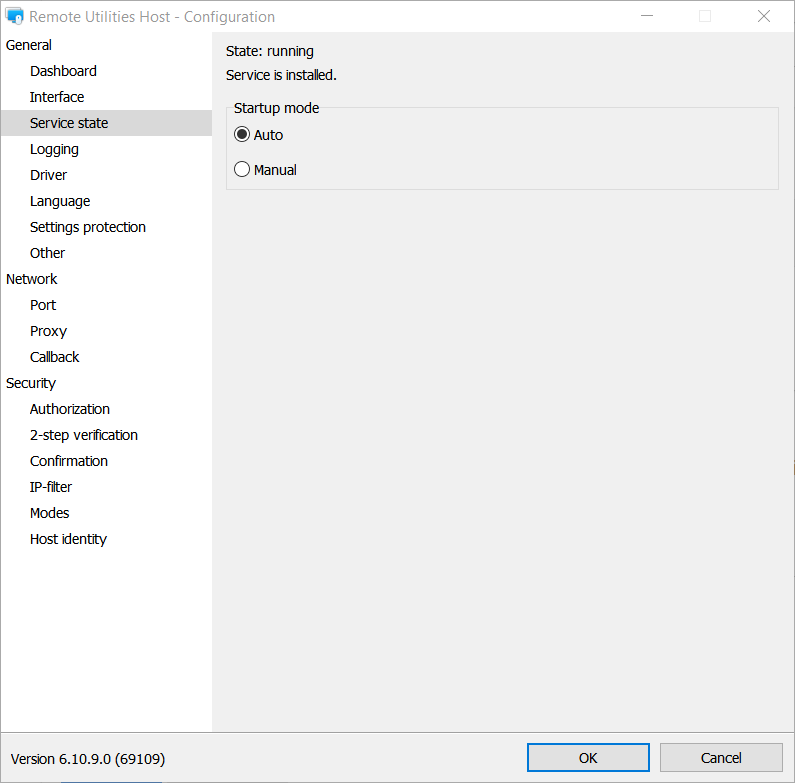The image size is (795, 783).
Task: Navigate to Settings protection
Action: (88, 227)
